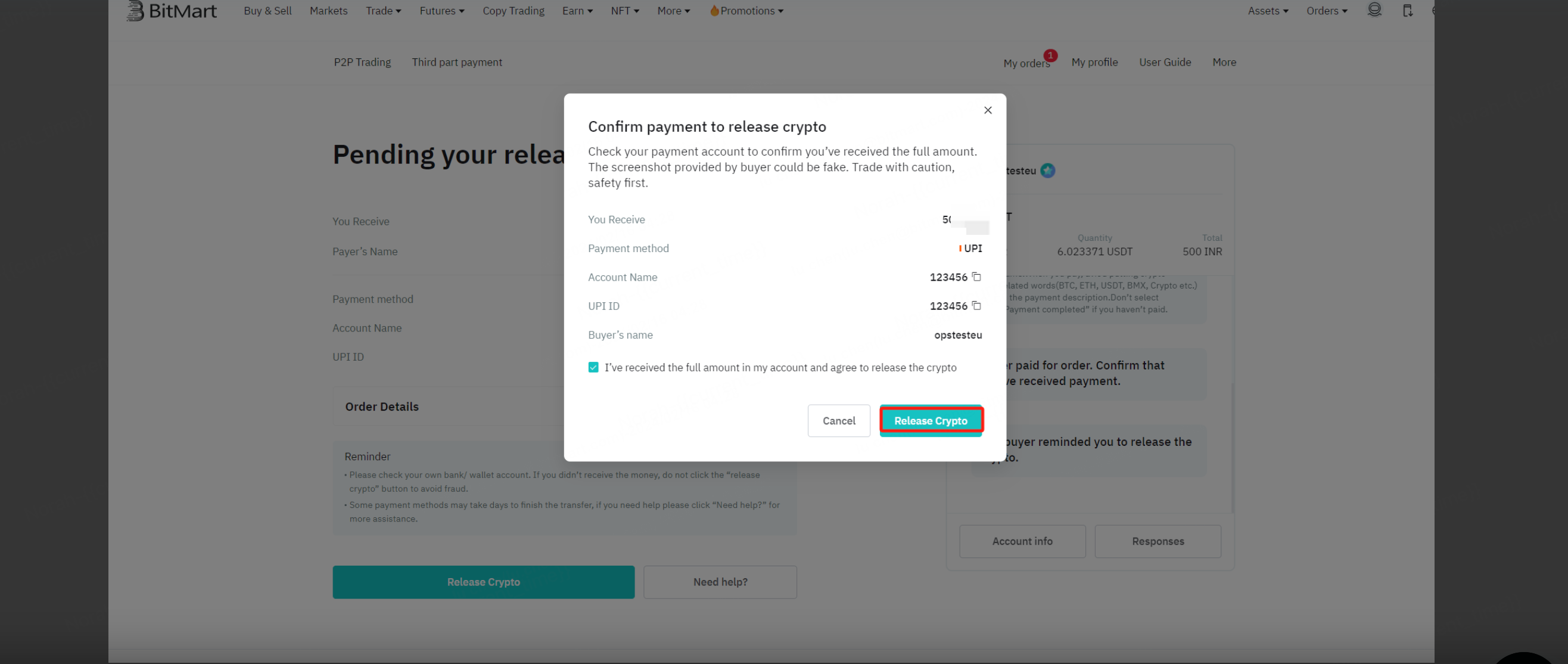Open customer support chat icon
Screen dimensions: 1568x664
[x=1374, y=10]
